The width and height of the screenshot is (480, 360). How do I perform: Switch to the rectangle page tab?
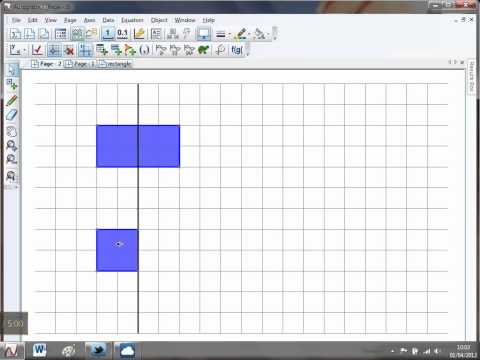(x=115, y=64)
